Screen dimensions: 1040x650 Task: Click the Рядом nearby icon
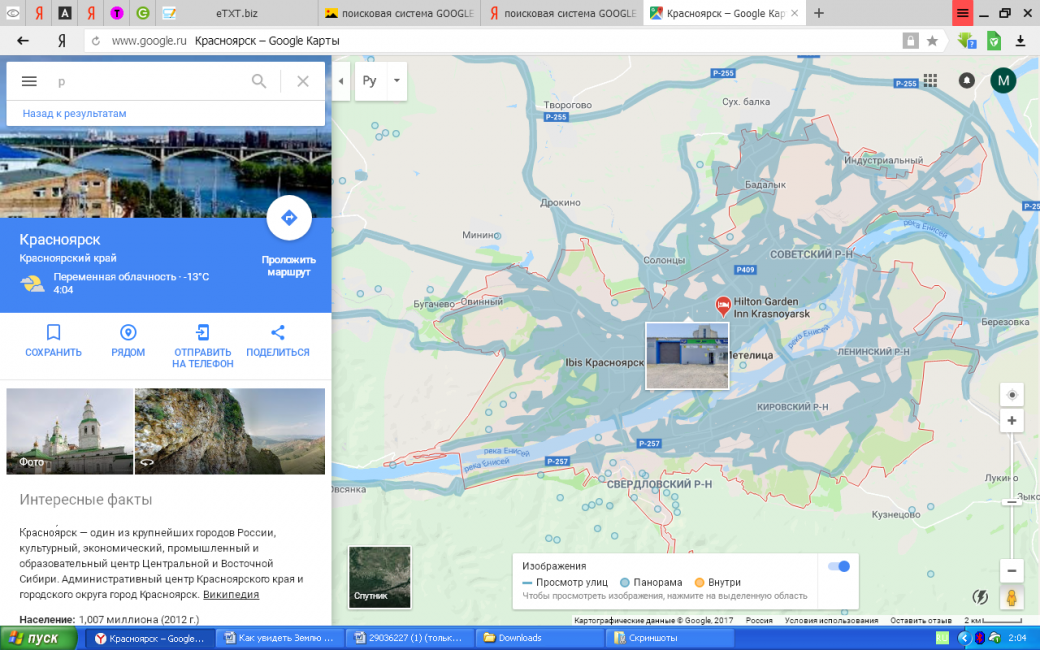(x=128, y=333)
